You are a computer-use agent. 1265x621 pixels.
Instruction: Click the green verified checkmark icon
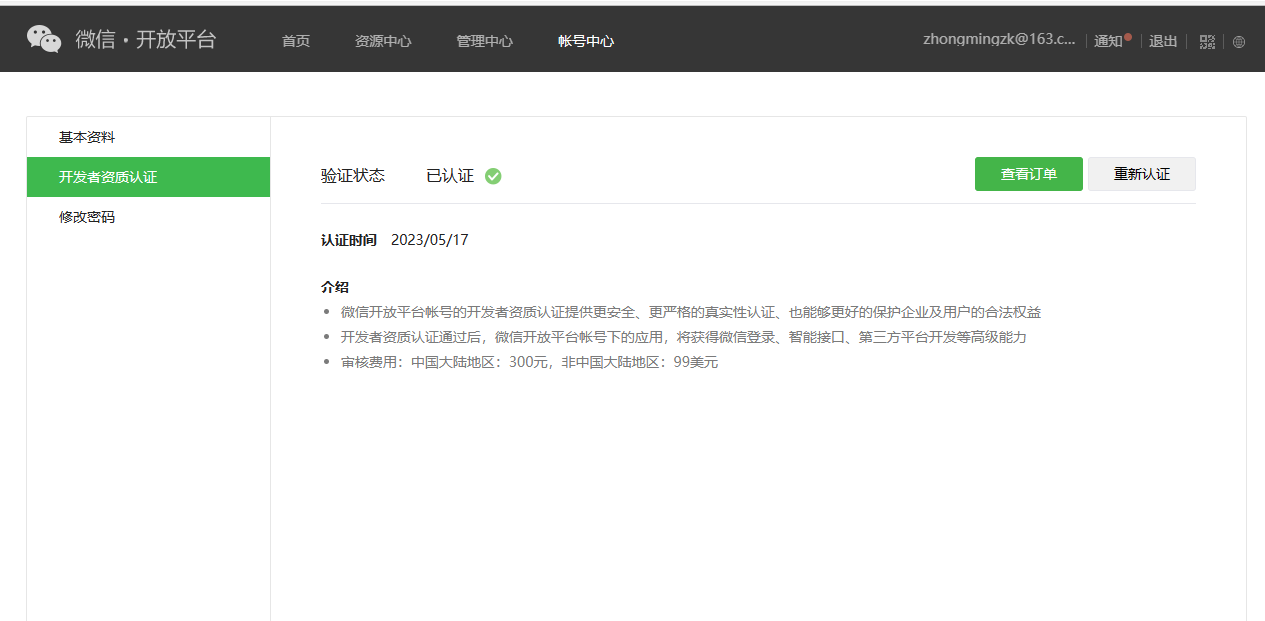coord(493,176)
